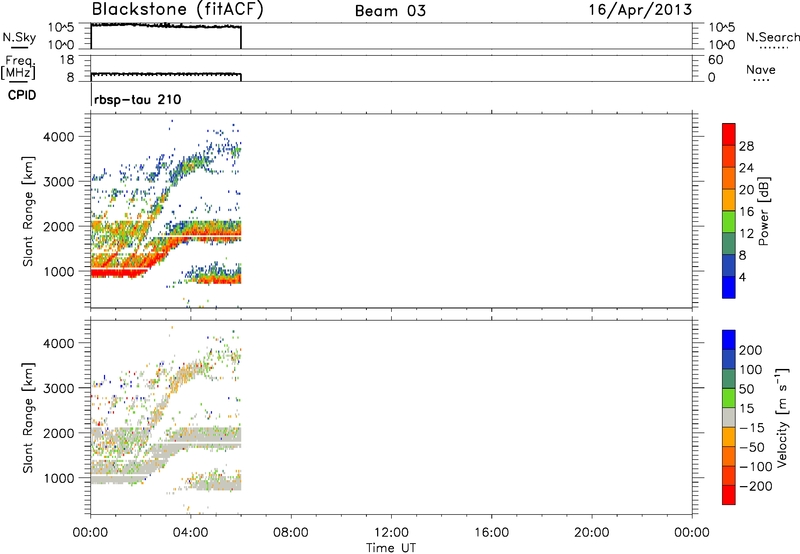The image size is (800, 554).
Task: Click the Time UT axis label
Action: 391,548
